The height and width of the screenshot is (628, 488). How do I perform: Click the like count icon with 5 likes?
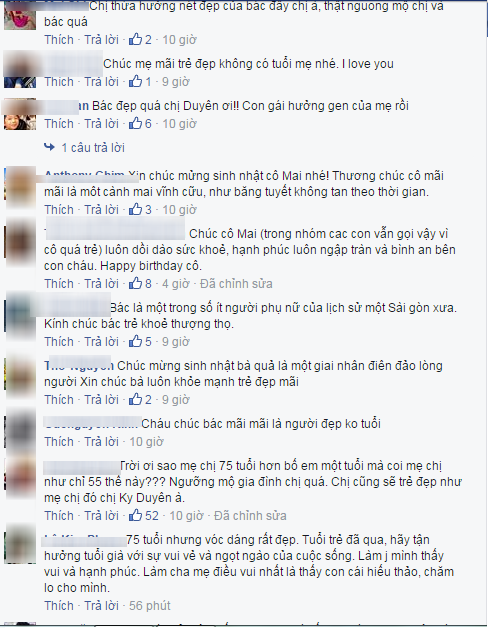135,341
